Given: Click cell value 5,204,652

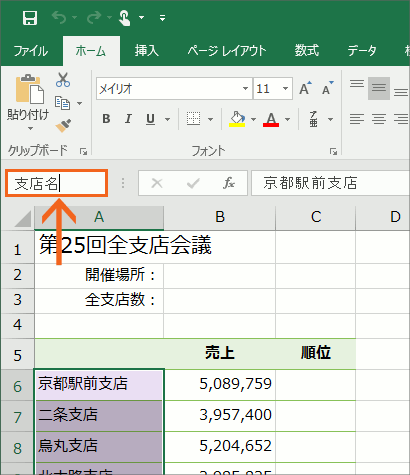Looking at the screenshot, I should (x=220, y=447).
